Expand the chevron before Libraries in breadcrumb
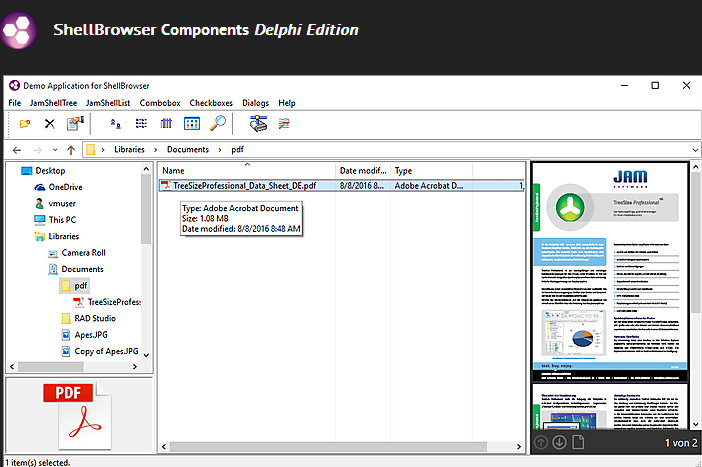Viewport: 702px width, 467px height. [103, 150]
